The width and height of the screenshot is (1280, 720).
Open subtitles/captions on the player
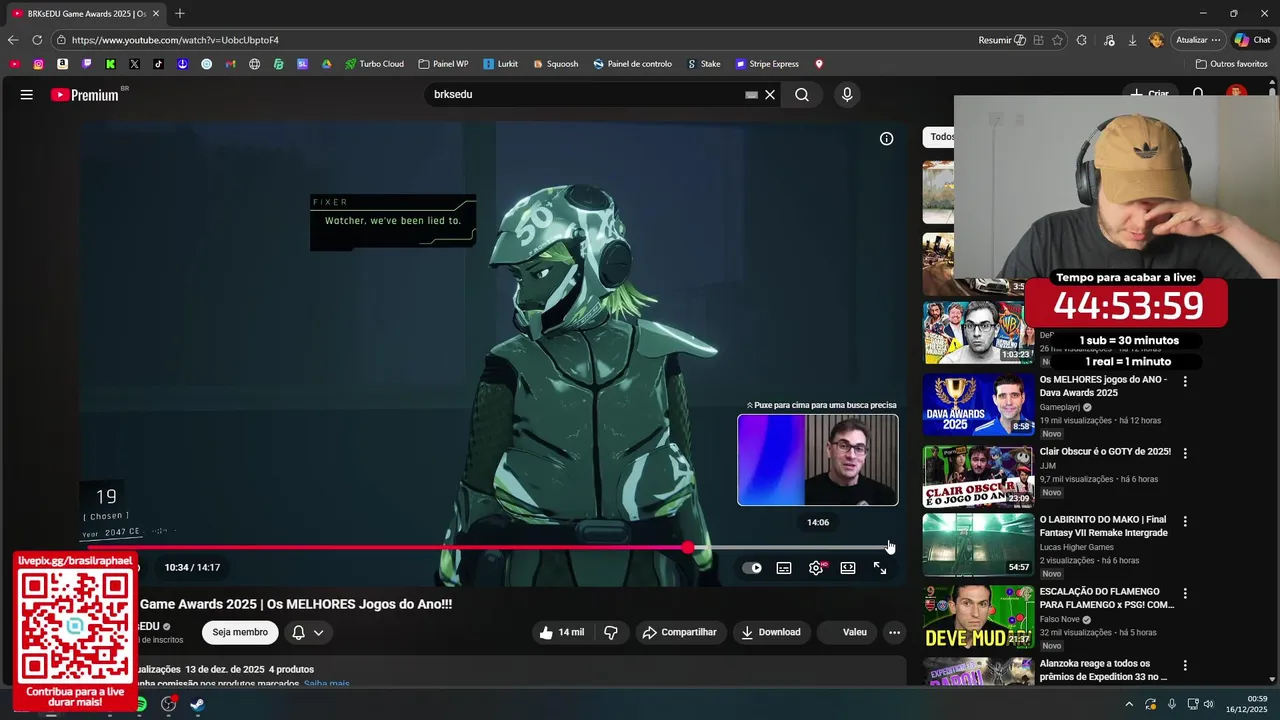[x=784, y=568]
